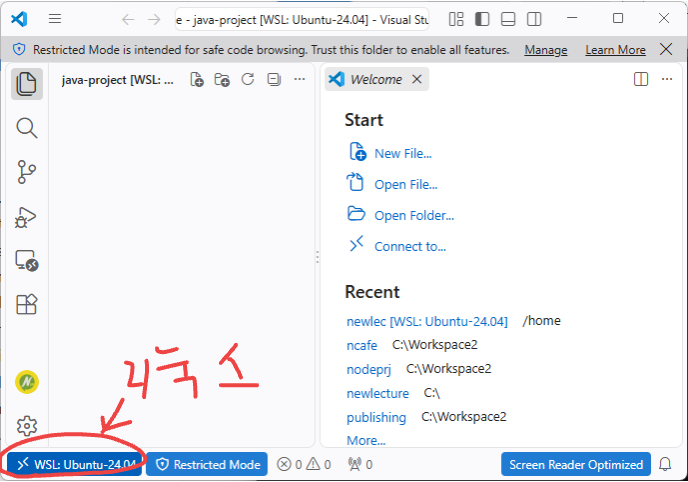
Task: Click the C:\Workspace2 path beside ncafe
Action: point(434,345)
